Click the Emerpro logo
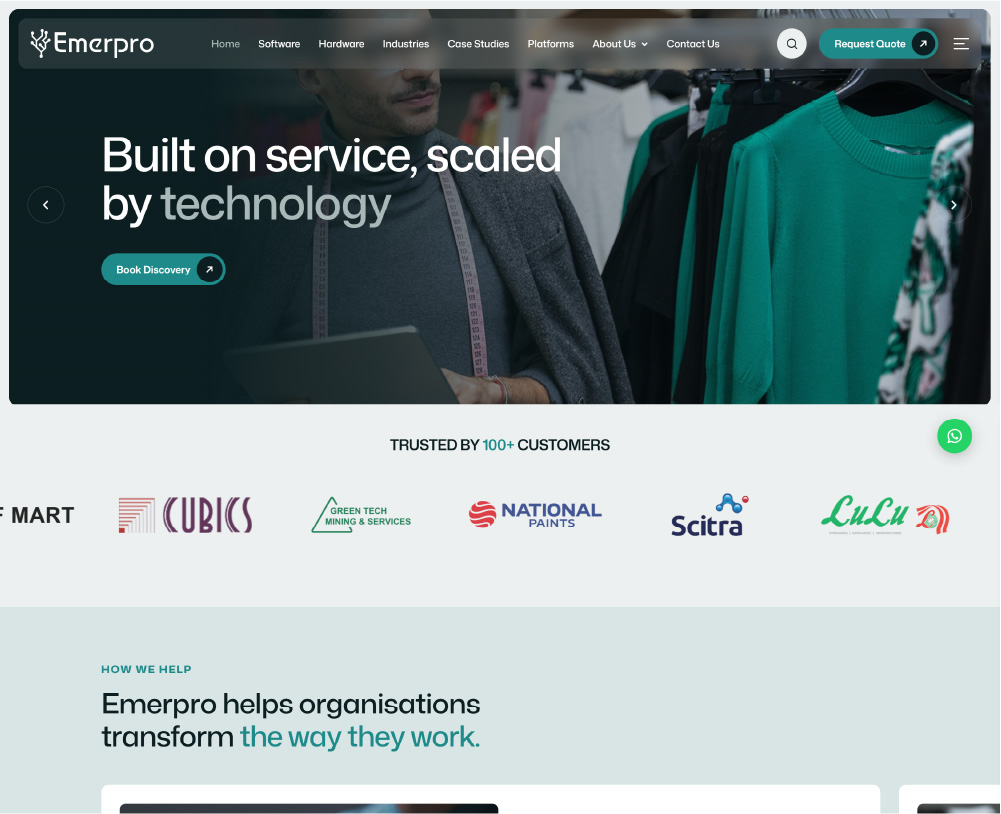 pos(92,44)
